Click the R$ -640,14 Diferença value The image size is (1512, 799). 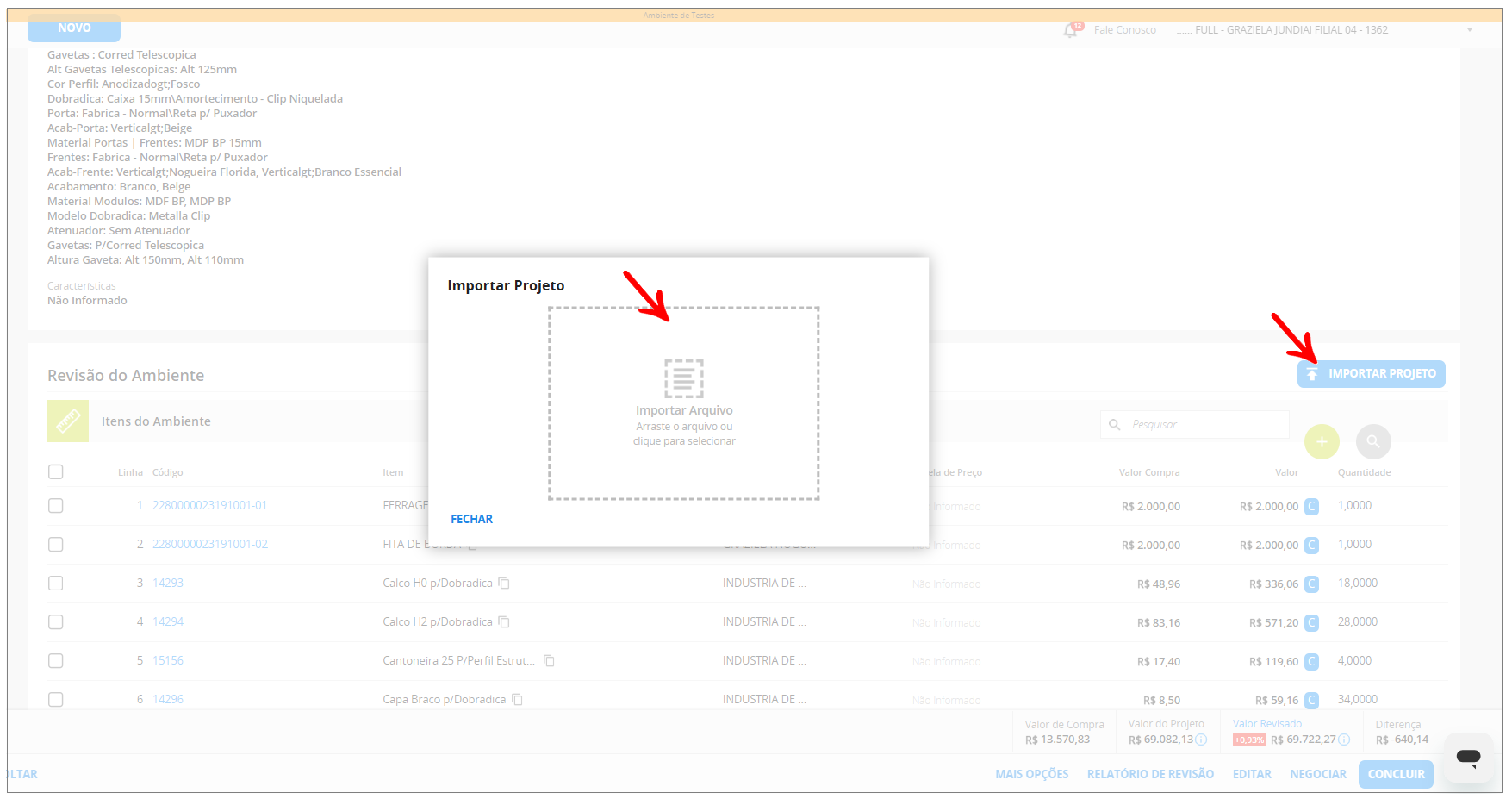[1402, 740]
